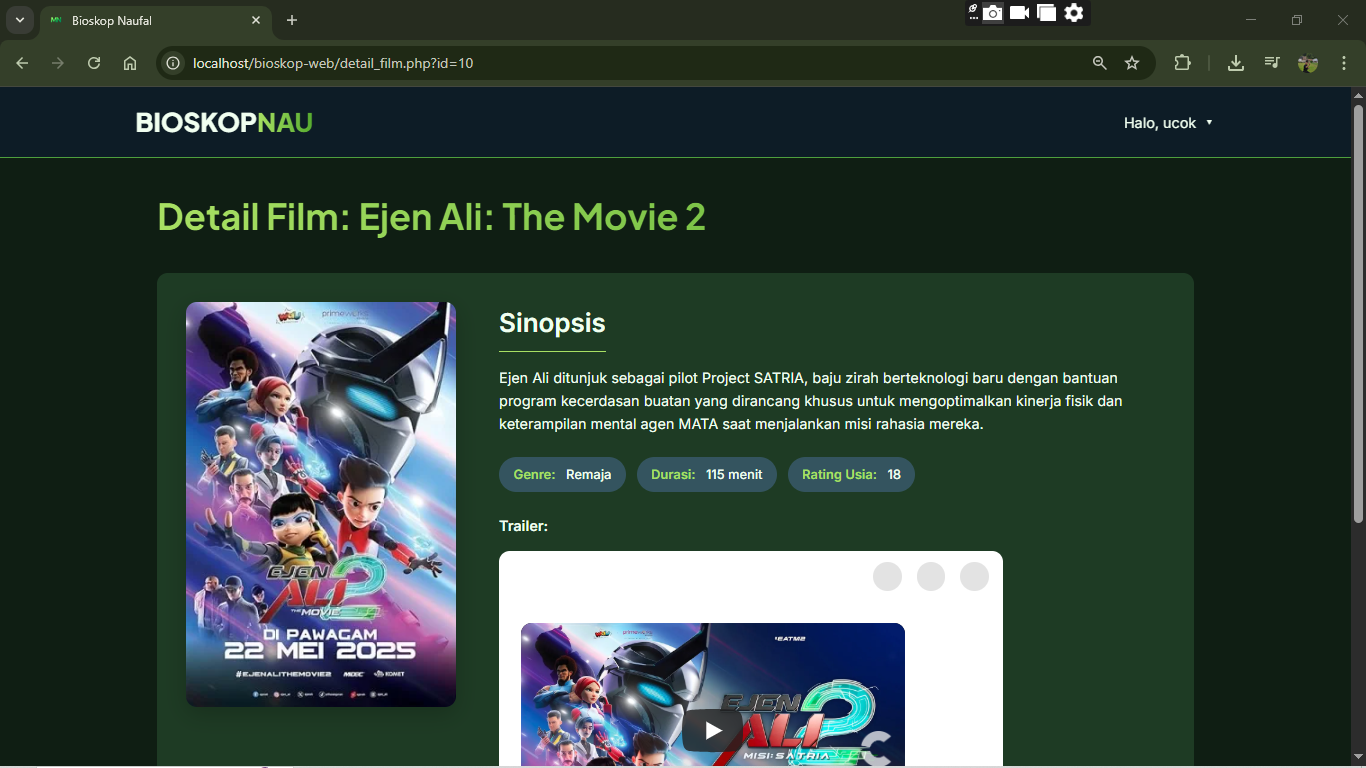Expand the "Halo, ucok" user dropdown
The width and height of the screenshot is (1366, 768).
(1168, 123)
